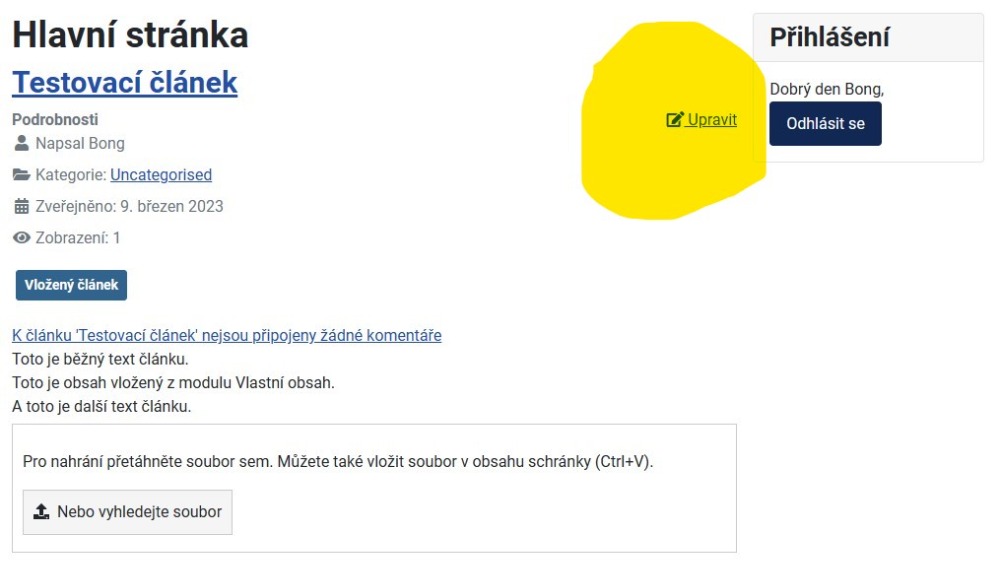
Task: Click the user icon beside Napsal Bong
Action: click(x=21, y=143)
